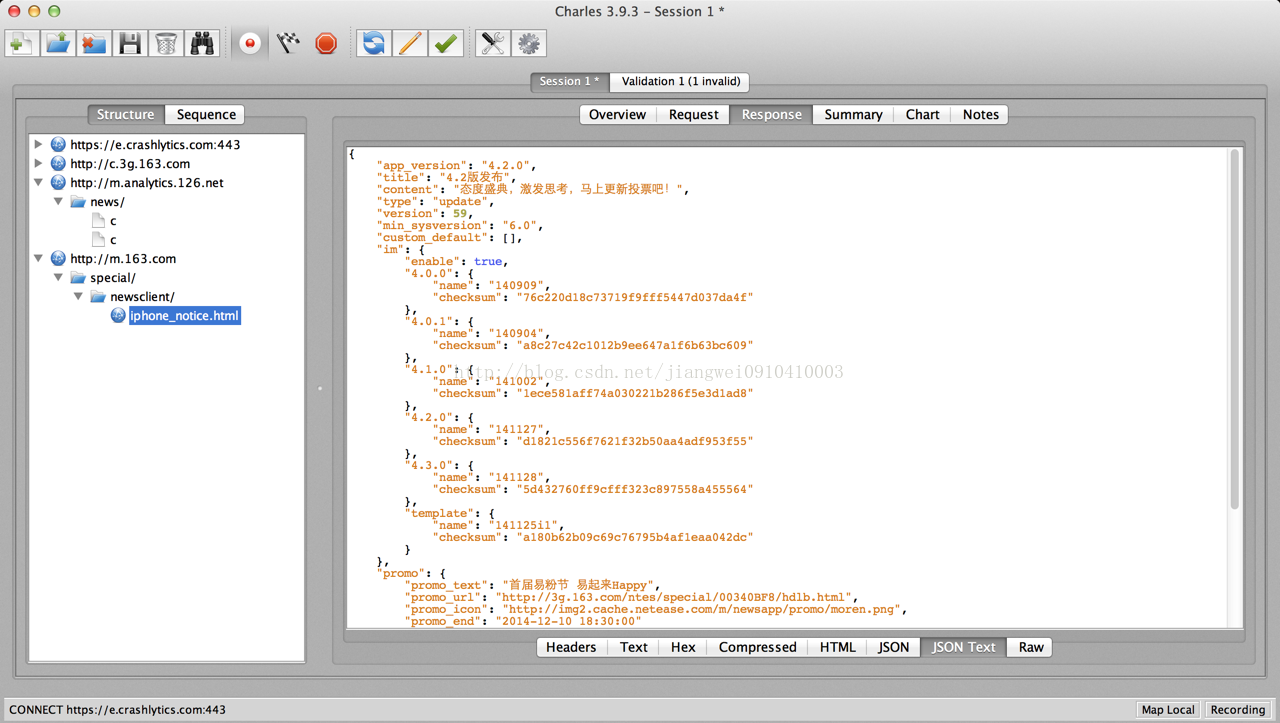The image size is (1280, 723).
Task: Click the Repeat request icon
Action: click(373, 43)
